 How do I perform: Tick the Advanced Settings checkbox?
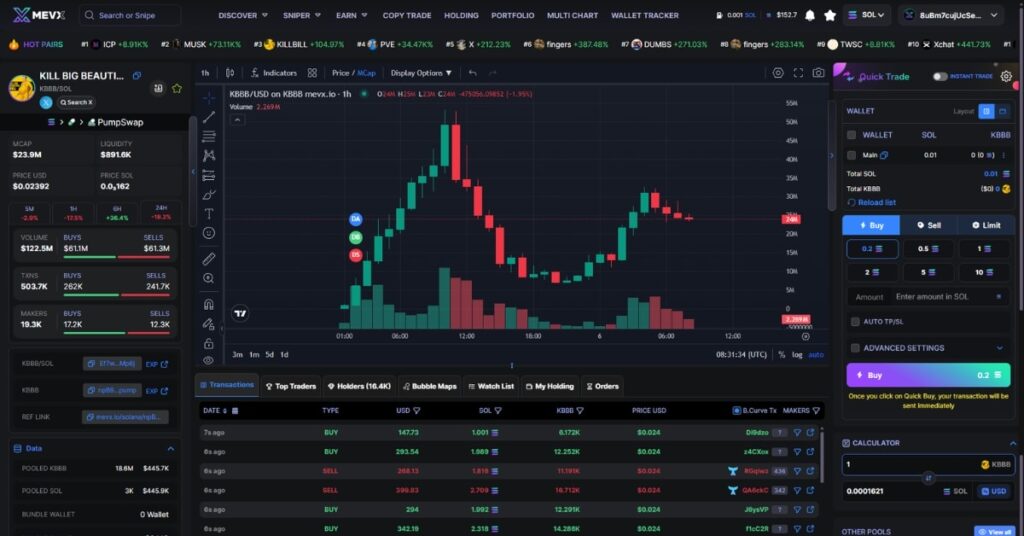tap(855, 348)
